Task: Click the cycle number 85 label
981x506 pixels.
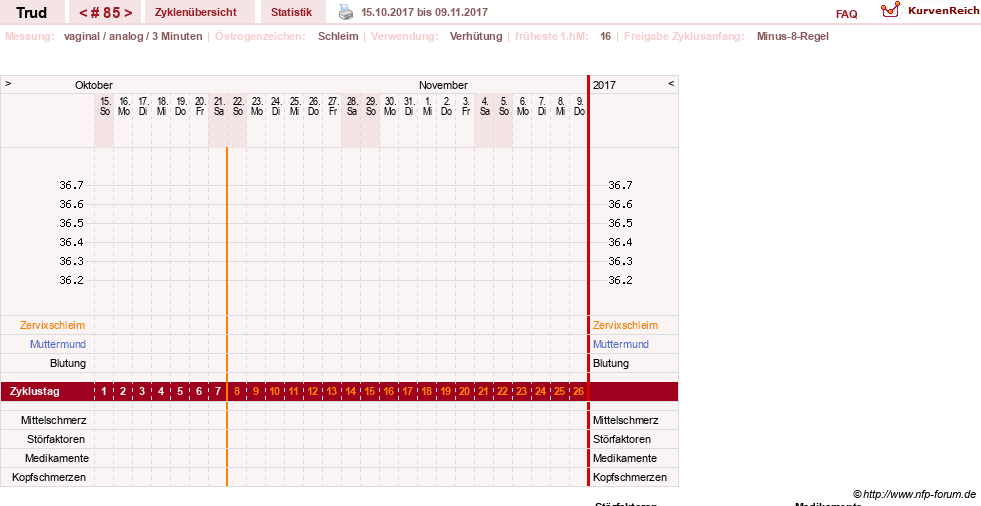Action: pyautogui.click(x=105, y=13)
